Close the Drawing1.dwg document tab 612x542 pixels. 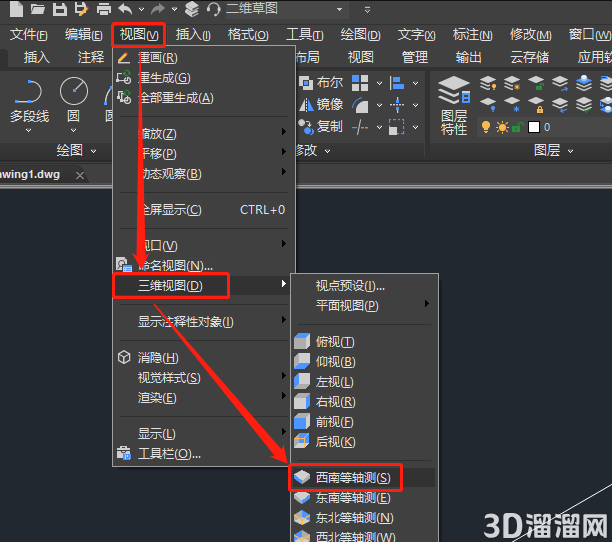pos(80,176)
